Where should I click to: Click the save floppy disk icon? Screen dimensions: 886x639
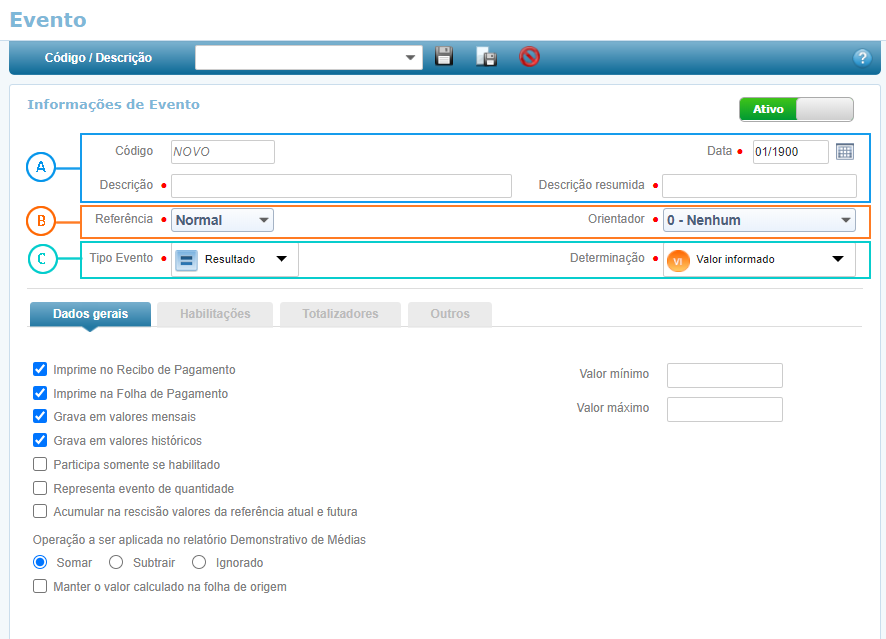point(445,57)
